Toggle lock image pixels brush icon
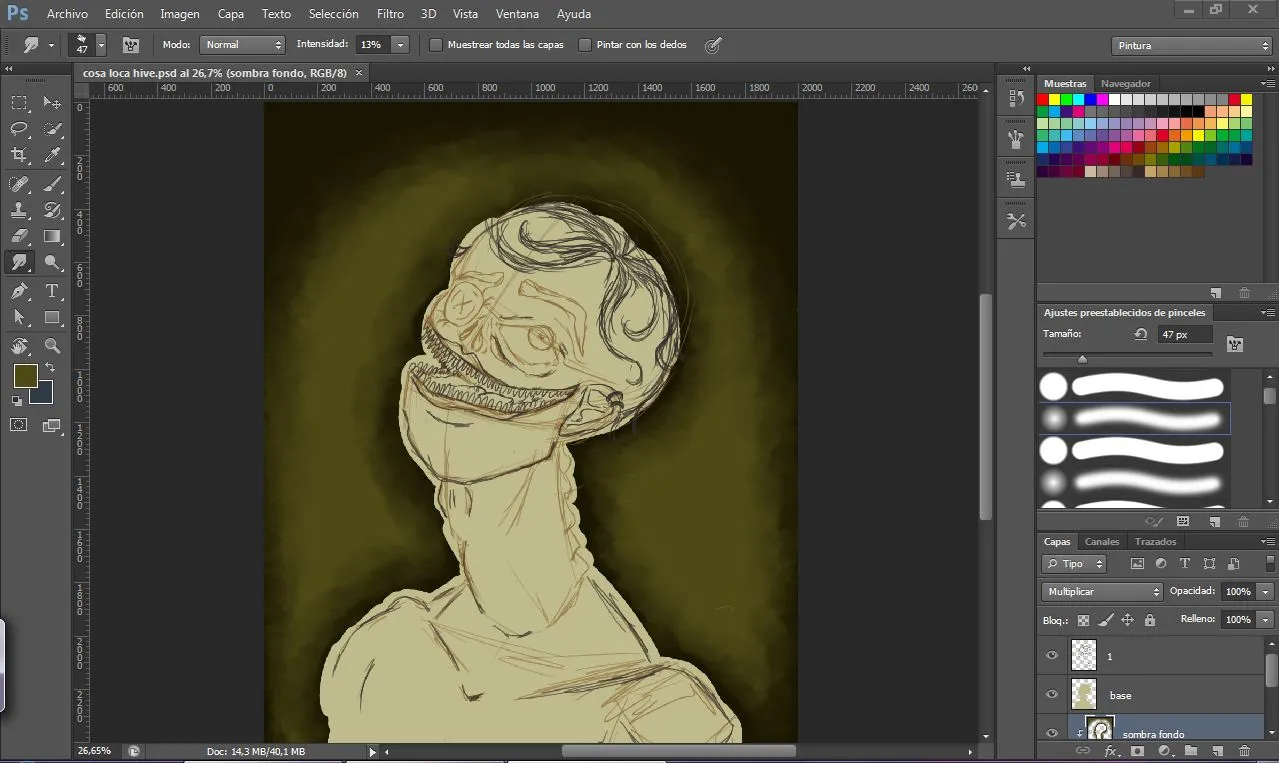This screenshot has width=1279, height=763. 1104,620
